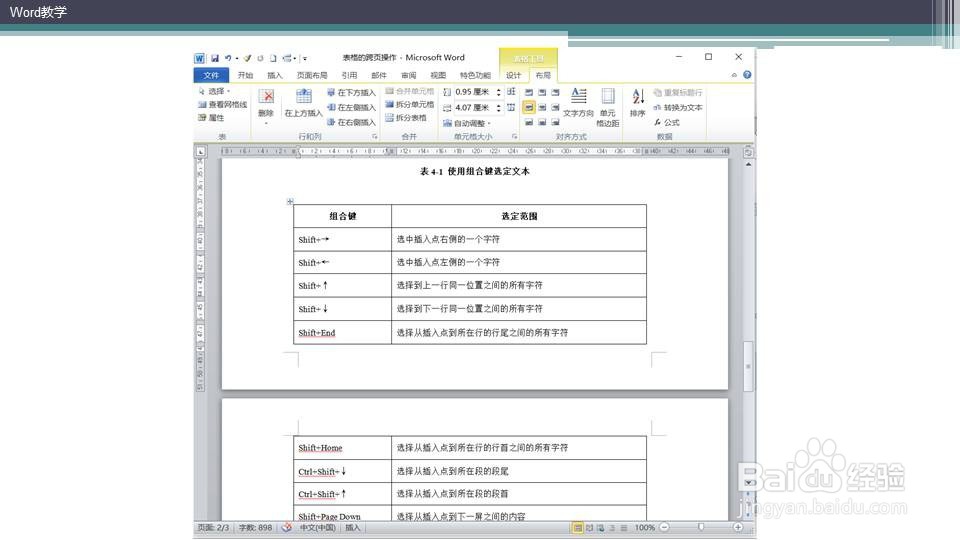The width and height of the screenshot is (960, 540).
Task: Adjust the column width 4.07 厘米 spinner
Action: [498, 108]
